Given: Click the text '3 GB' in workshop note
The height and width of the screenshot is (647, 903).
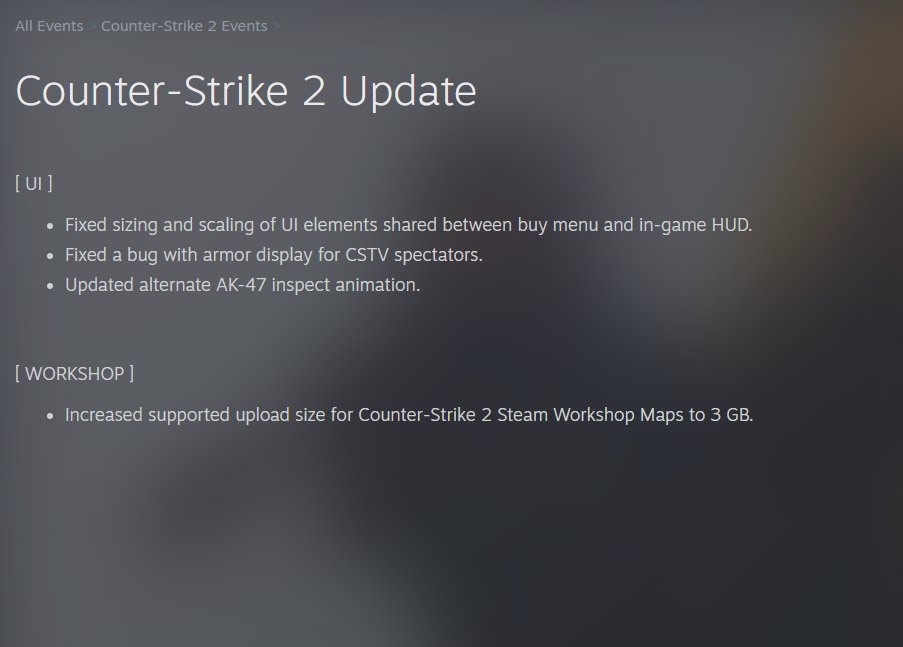Looking at the screenshot, I should point(731,415).
